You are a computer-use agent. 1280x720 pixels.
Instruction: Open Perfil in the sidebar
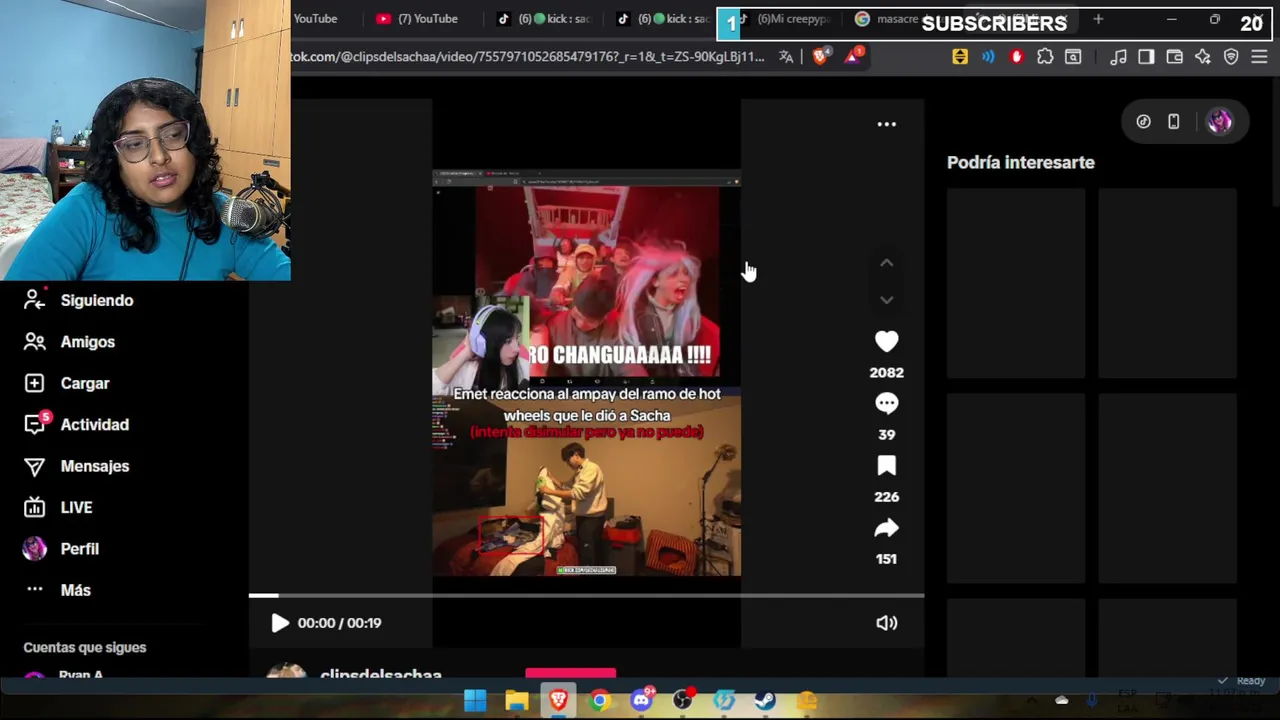(80, 549)
